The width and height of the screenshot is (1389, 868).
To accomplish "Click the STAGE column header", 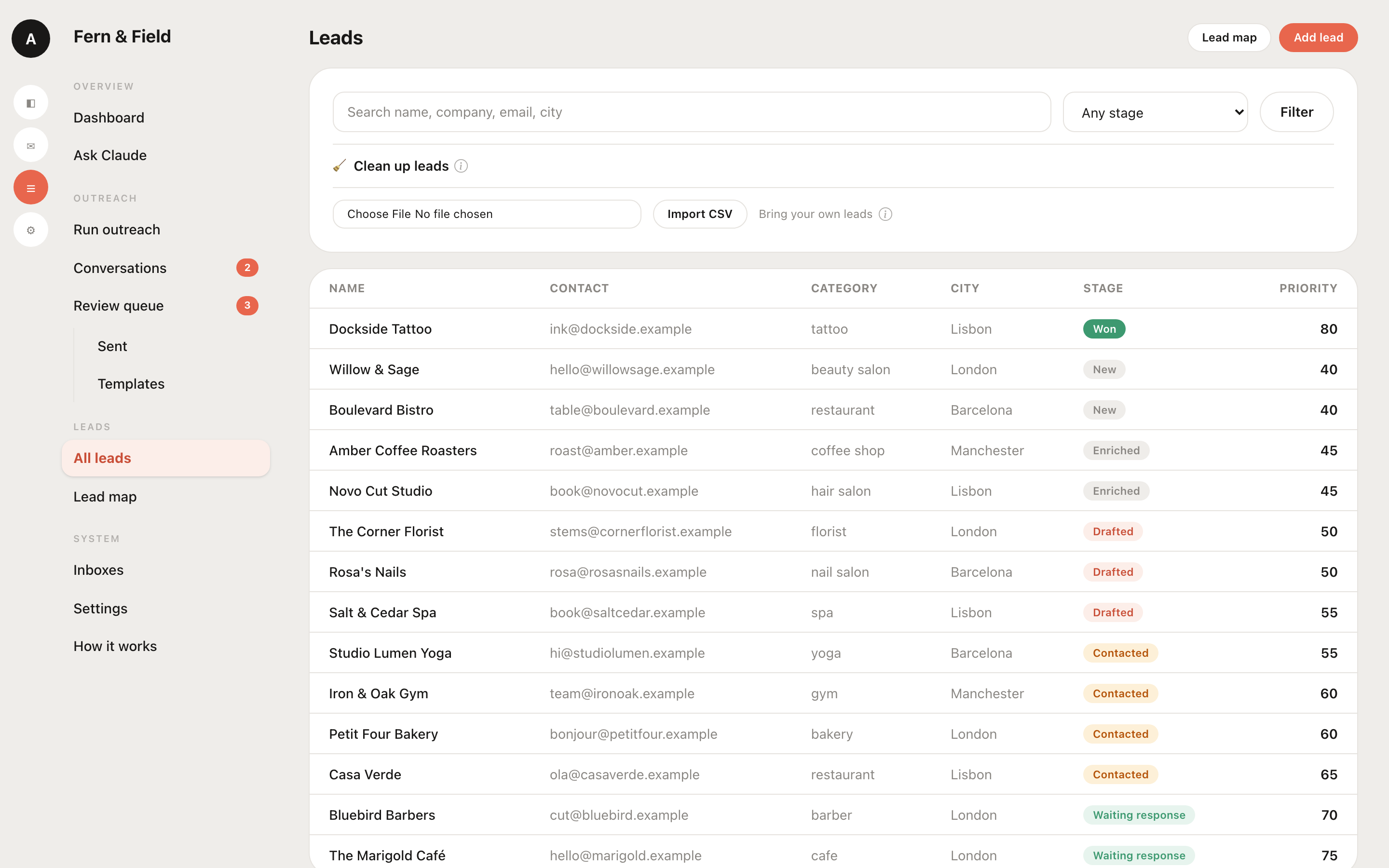I will pos(1103,288).
